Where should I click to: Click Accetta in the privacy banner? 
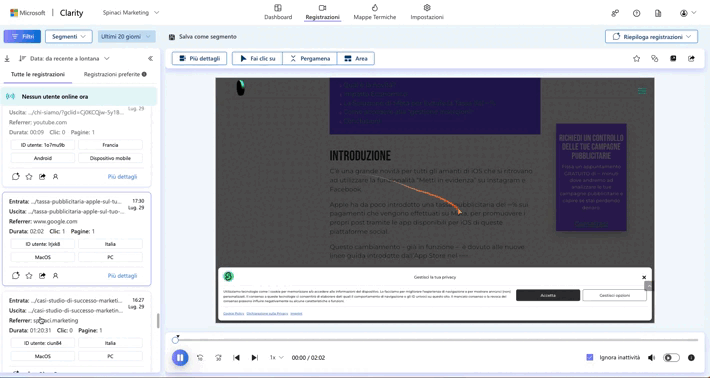tap(548, 295)
